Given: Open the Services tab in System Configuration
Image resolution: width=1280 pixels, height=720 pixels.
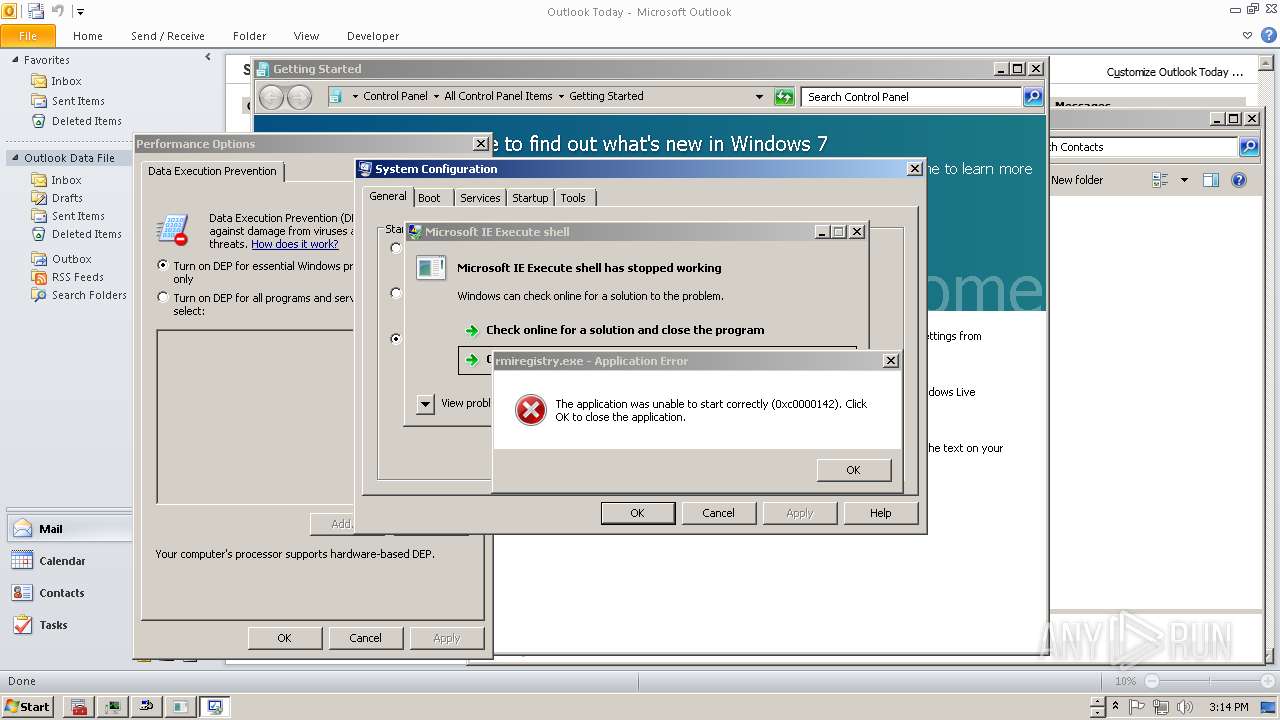Looking at the screenshot, I should click(480, 198).
